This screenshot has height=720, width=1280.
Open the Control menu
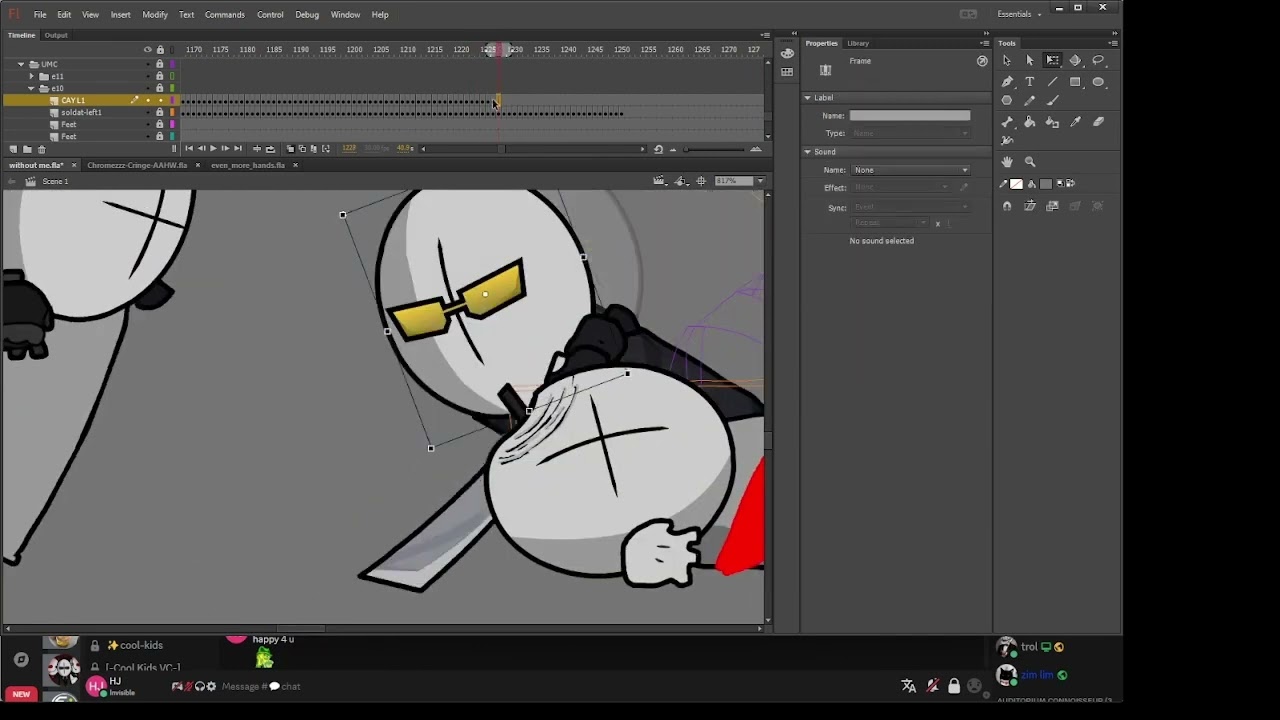click(270, 15)
